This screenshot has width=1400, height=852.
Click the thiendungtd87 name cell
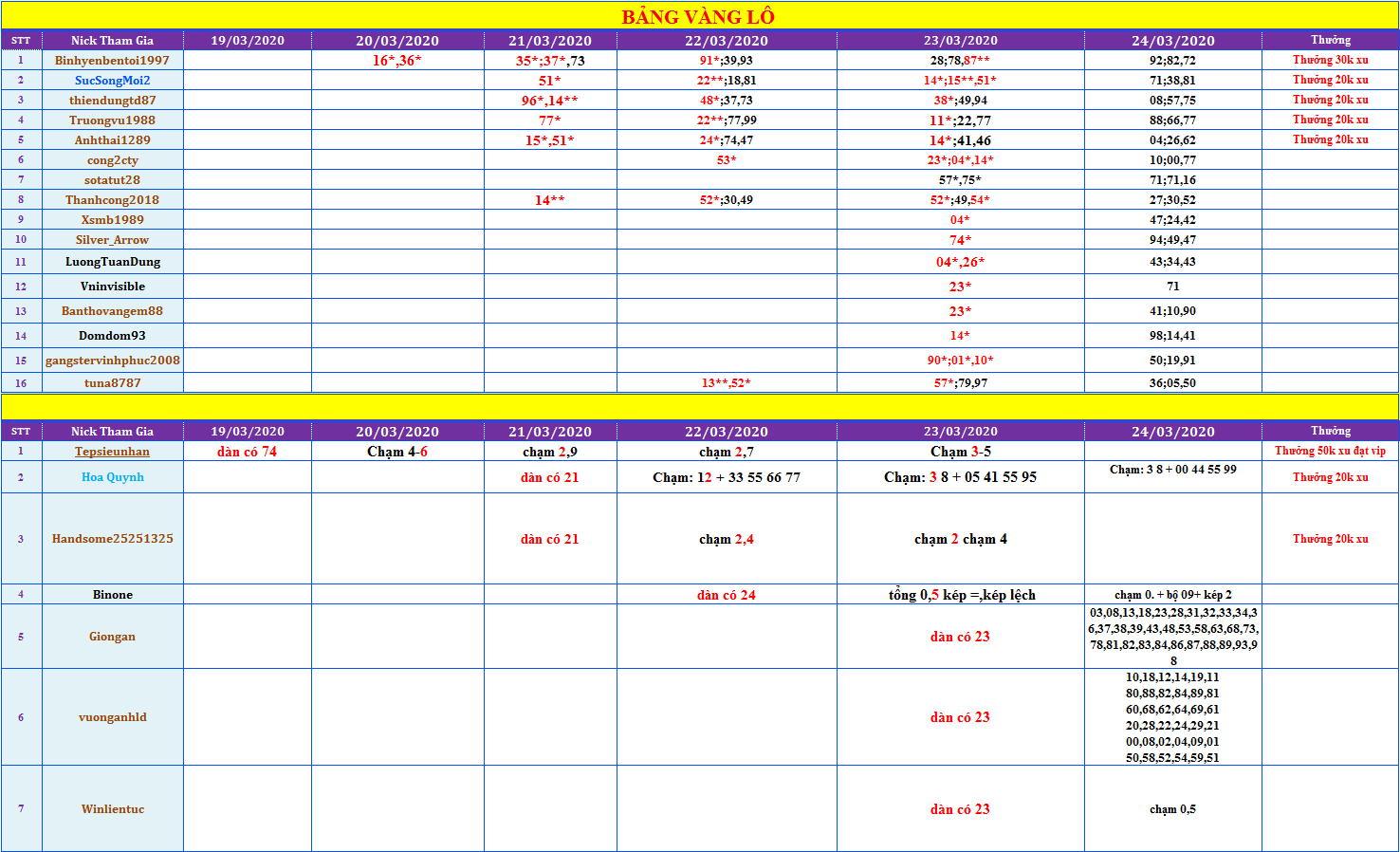tap(112, 100)
